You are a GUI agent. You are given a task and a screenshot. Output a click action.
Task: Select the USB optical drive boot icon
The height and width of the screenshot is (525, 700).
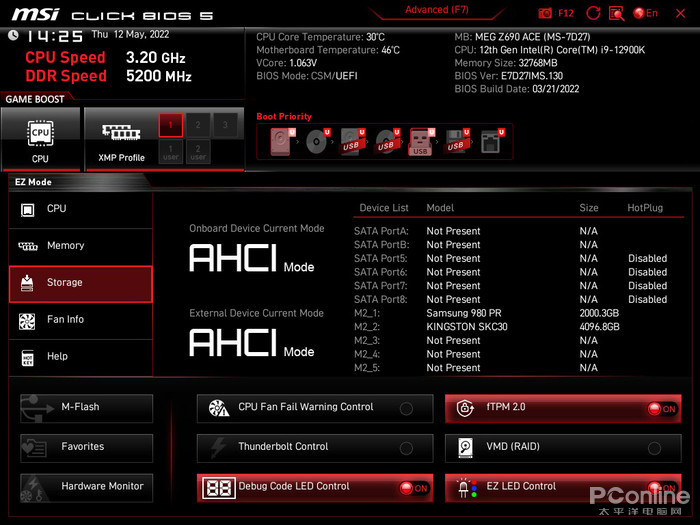pos(388,142)
